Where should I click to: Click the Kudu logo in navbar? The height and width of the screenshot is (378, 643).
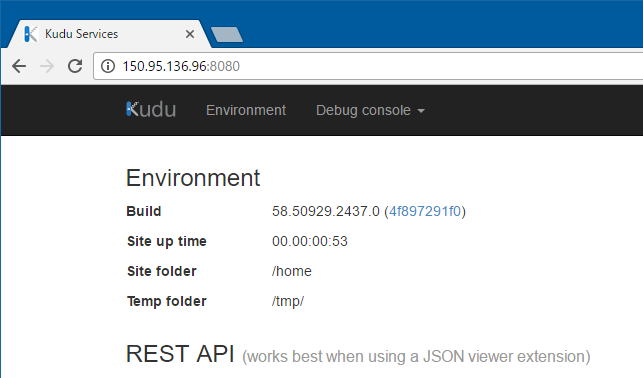point(151,110)
